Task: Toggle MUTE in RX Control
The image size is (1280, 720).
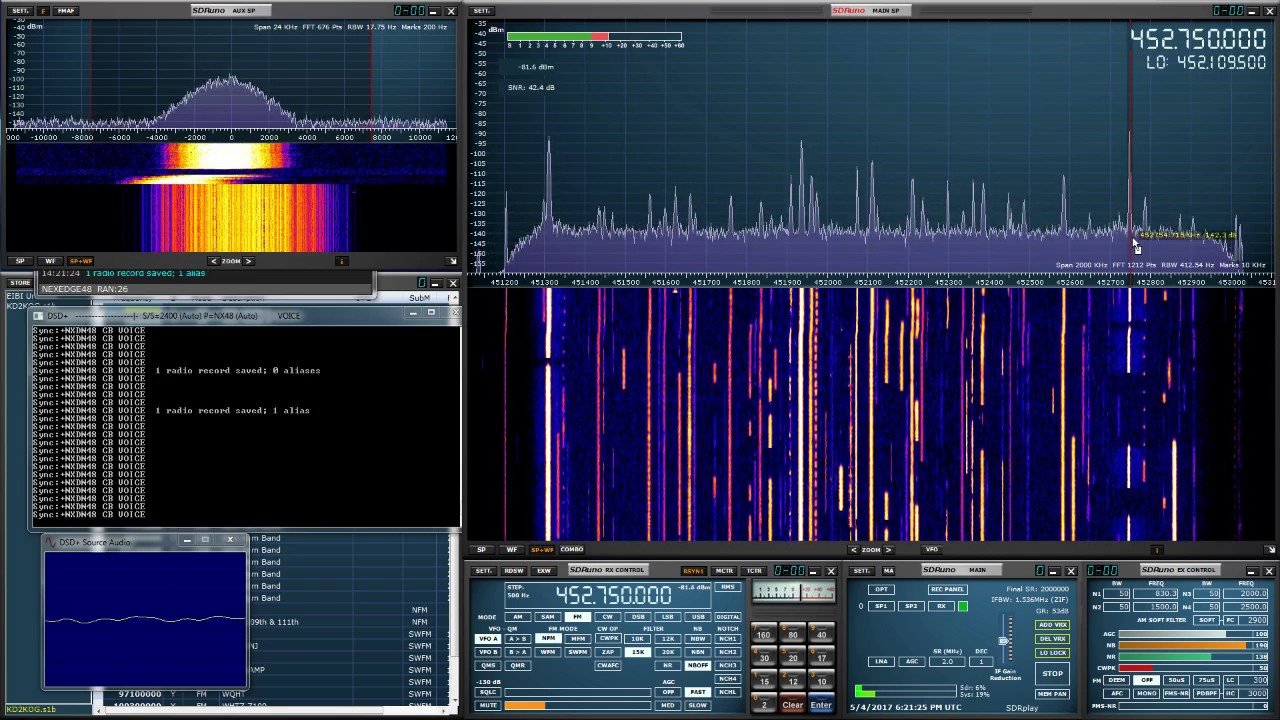Action: tap(488, 705)
